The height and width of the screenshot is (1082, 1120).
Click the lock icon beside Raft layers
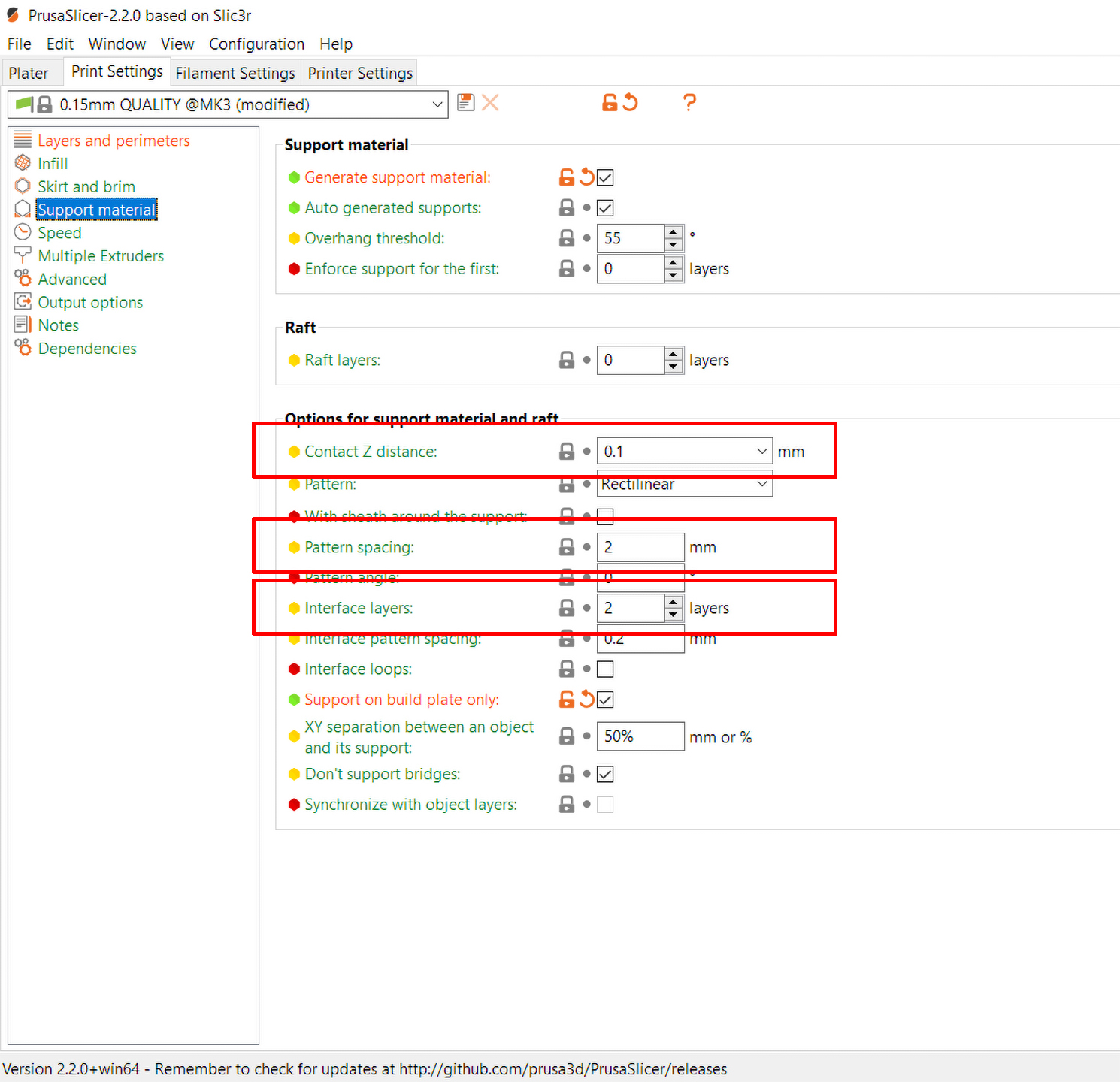click(x=567, y=360)
